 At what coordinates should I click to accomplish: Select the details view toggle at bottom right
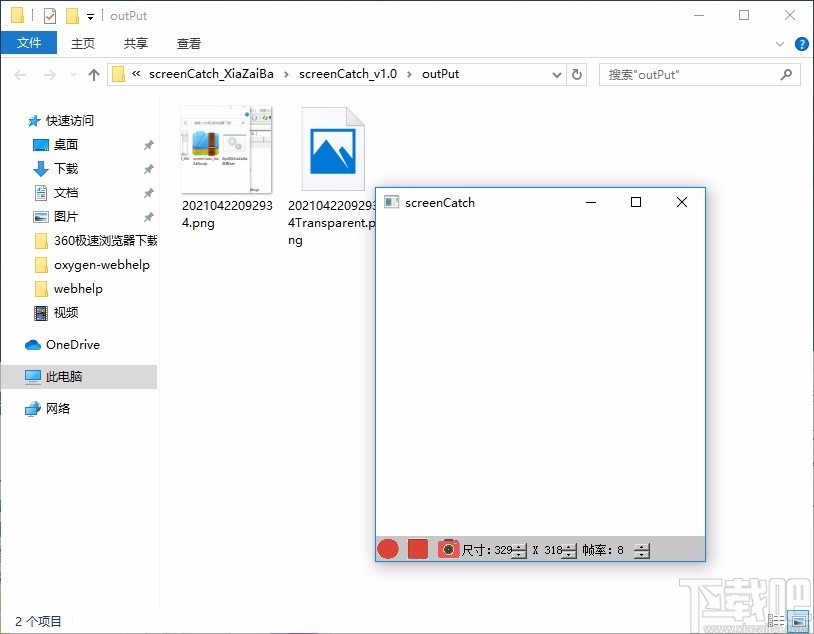(778, 620)
